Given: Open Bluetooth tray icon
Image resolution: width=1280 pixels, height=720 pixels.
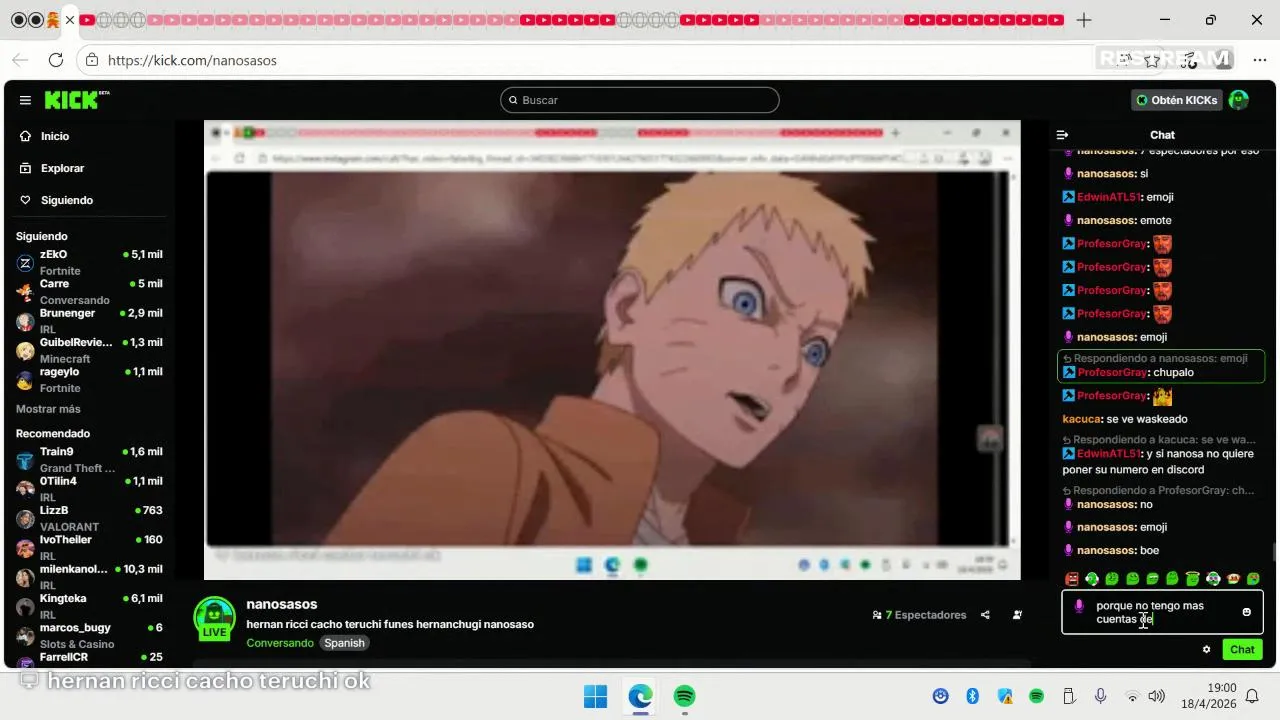Looking at the screenshot, I should click(972, 696).
